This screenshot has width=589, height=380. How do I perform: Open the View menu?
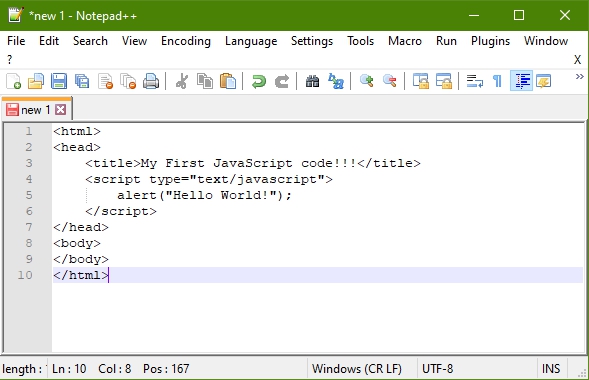tap(134, 41)
